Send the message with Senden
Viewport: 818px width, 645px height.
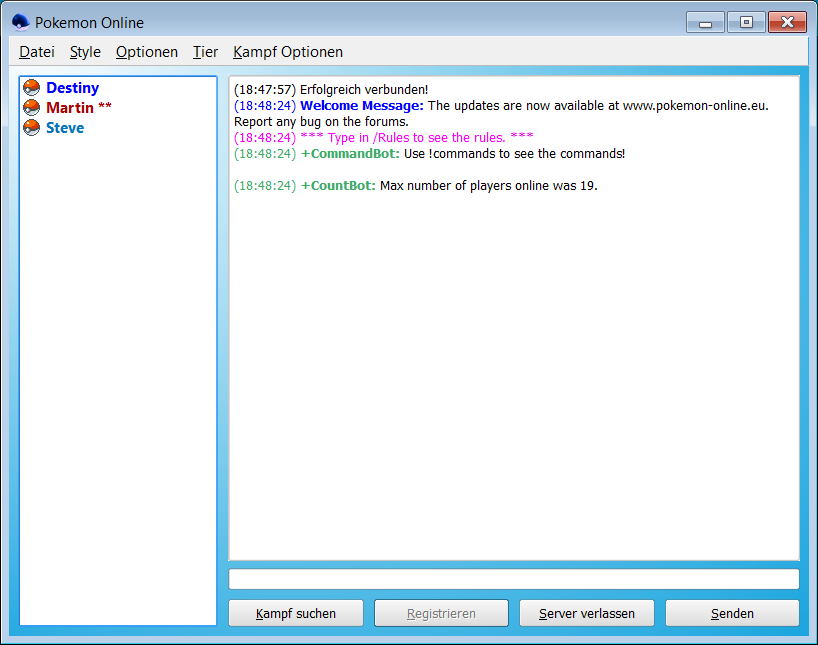732,613
